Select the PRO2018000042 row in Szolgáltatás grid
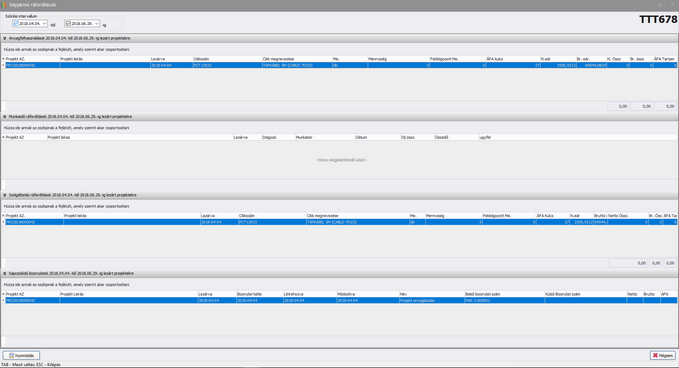This screenshot has width=679, height=368. (x=340, y=222)
